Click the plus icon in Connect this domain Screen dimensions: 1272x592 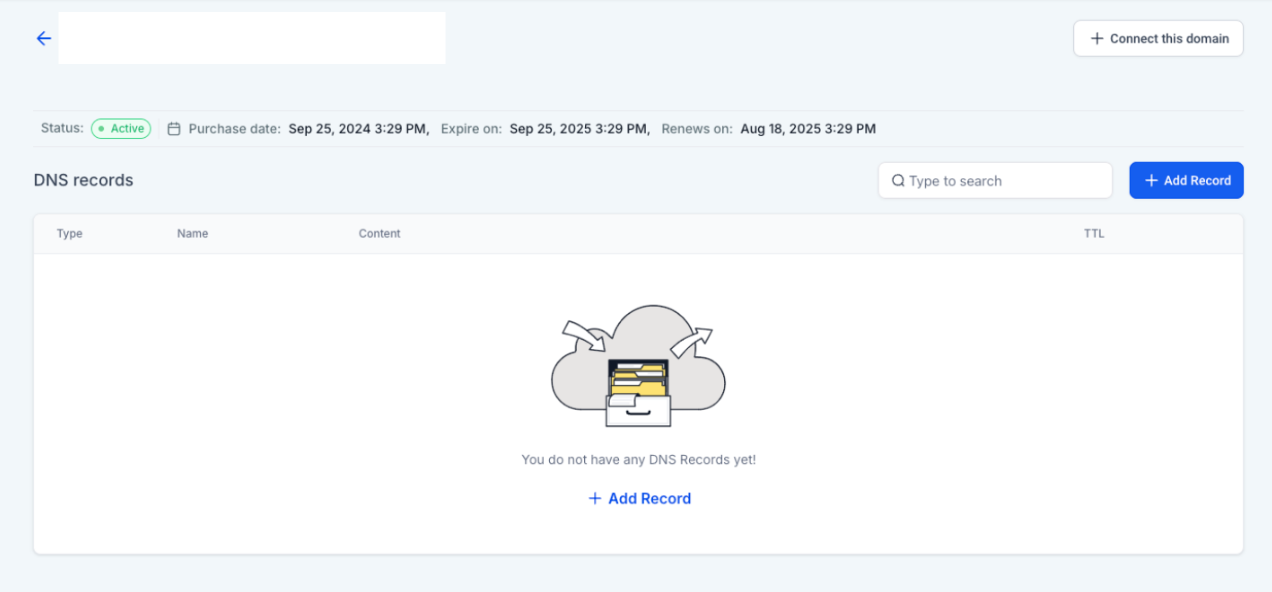coord(1097,38)
